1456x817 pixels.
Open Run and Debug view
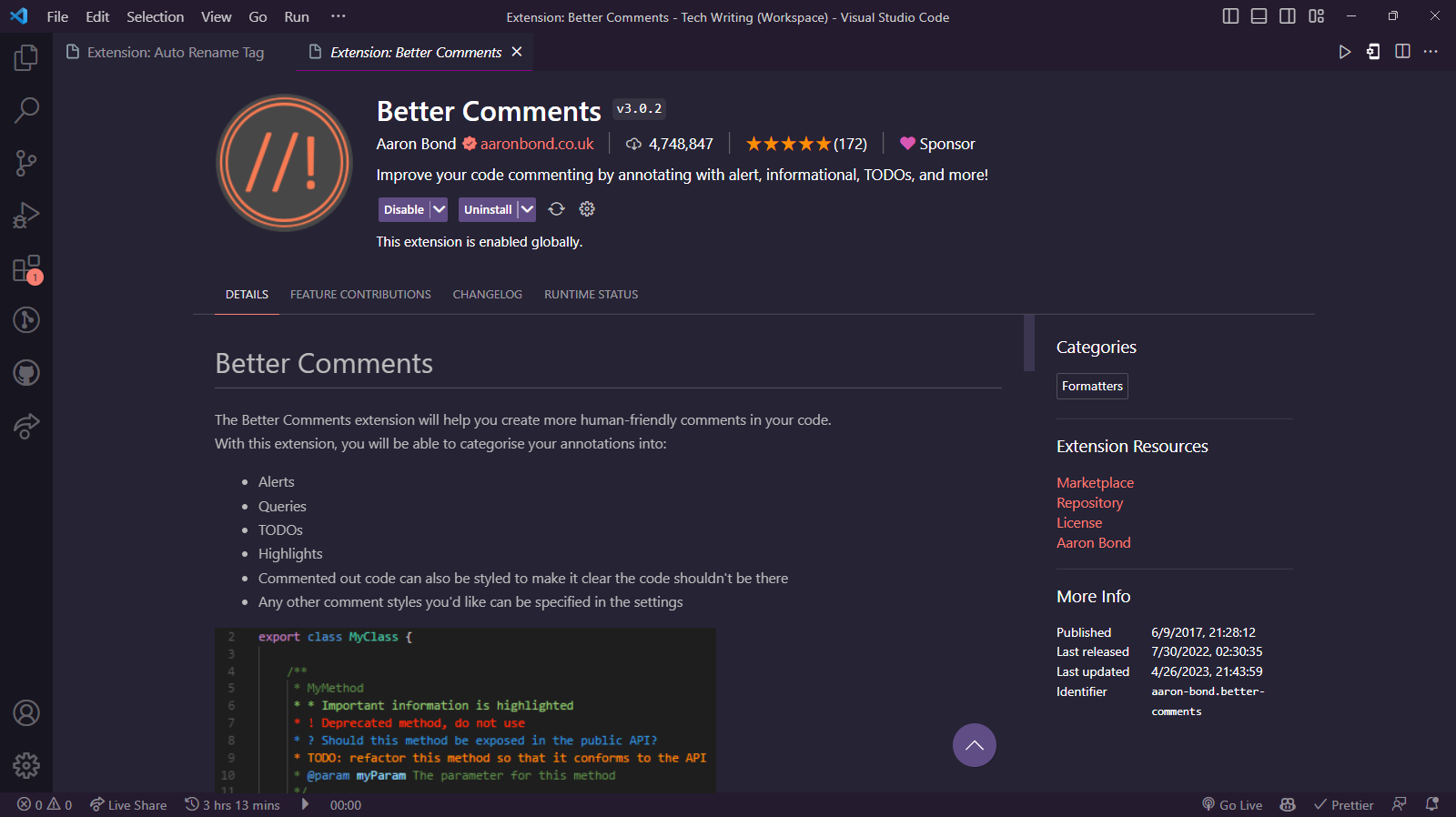(x=26, y=216)
